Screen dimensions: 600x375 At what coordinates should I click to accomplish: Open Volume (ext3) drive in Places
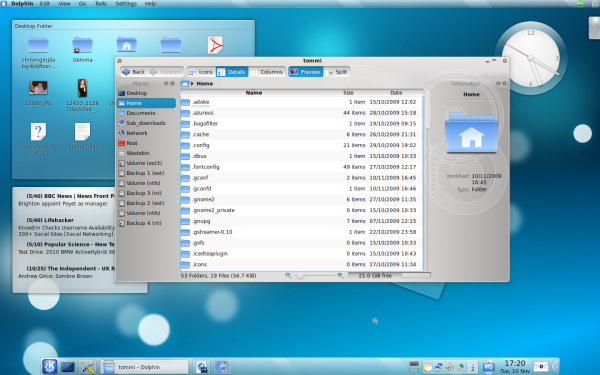[147, 163]
